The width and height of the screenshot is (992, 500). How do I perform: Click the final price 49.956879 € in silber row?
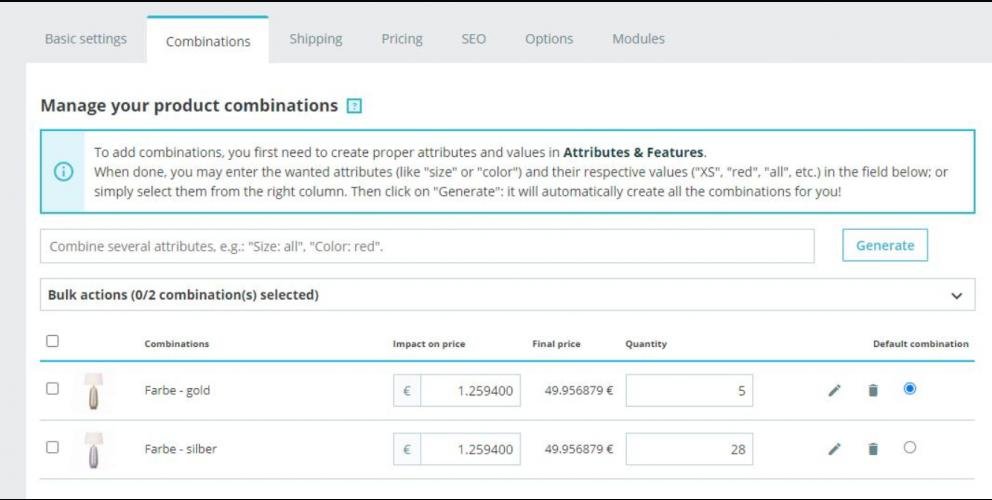pyautogui.click(x=579, y=449)
